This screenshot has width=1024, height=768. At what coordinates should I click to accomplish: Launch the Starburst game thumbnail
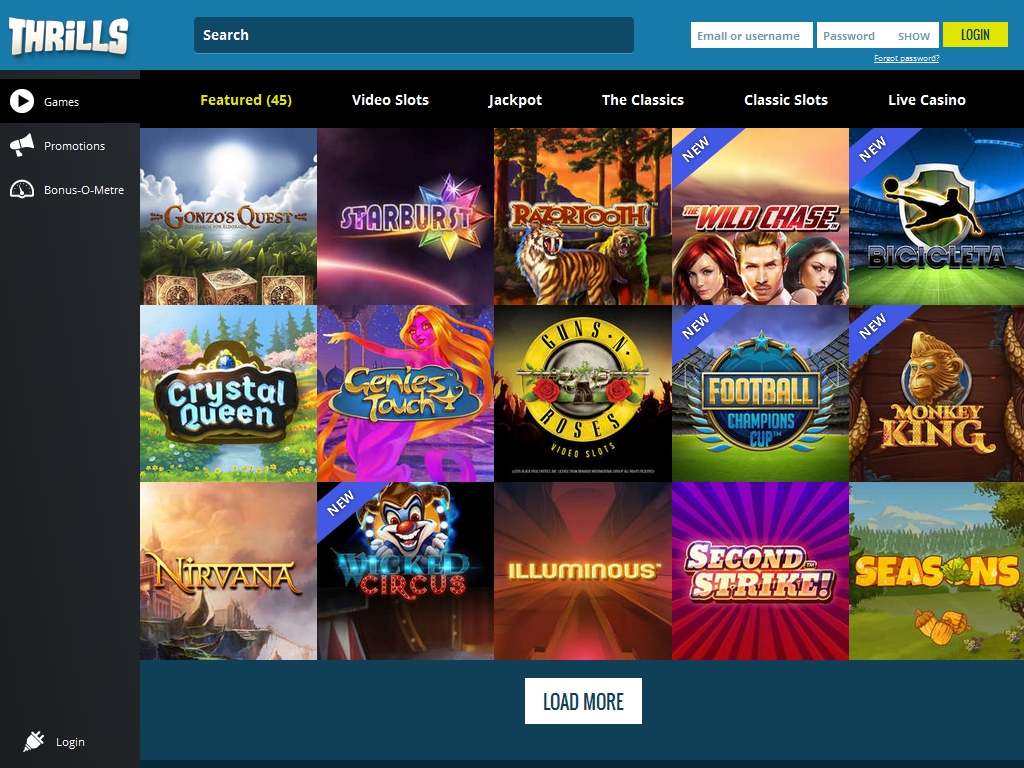pyautogui.click(x=406, y=216)
